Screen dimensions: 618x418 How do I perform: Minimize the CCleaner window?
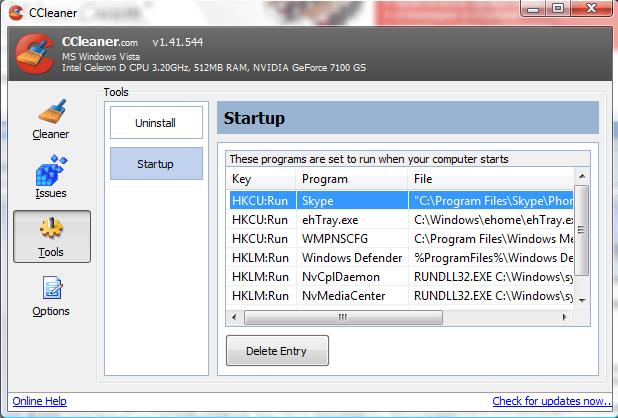point(533,8)
